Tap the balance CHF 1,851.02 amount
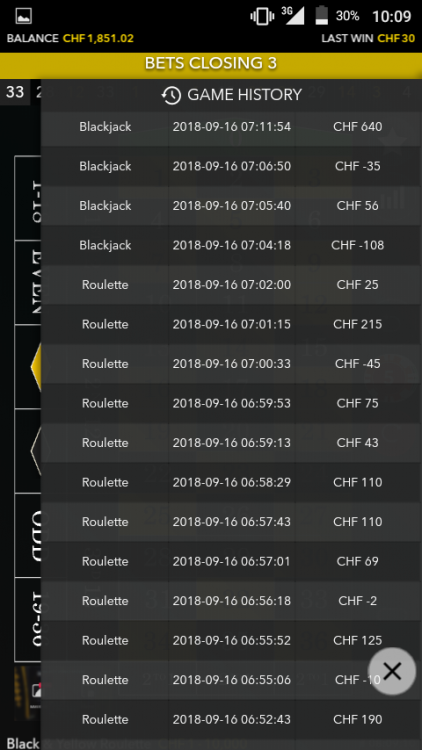 98,39
